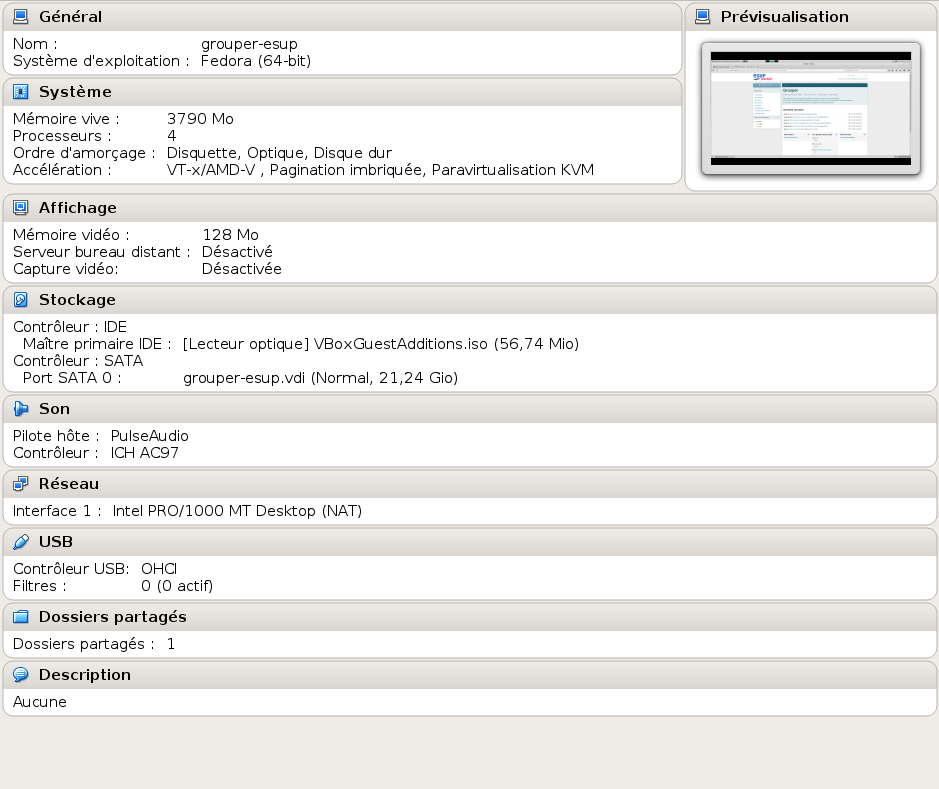Click the Description speech bubble icon
Image resolution: width=939 pixels, height=789 pixels.
point(20,675)
